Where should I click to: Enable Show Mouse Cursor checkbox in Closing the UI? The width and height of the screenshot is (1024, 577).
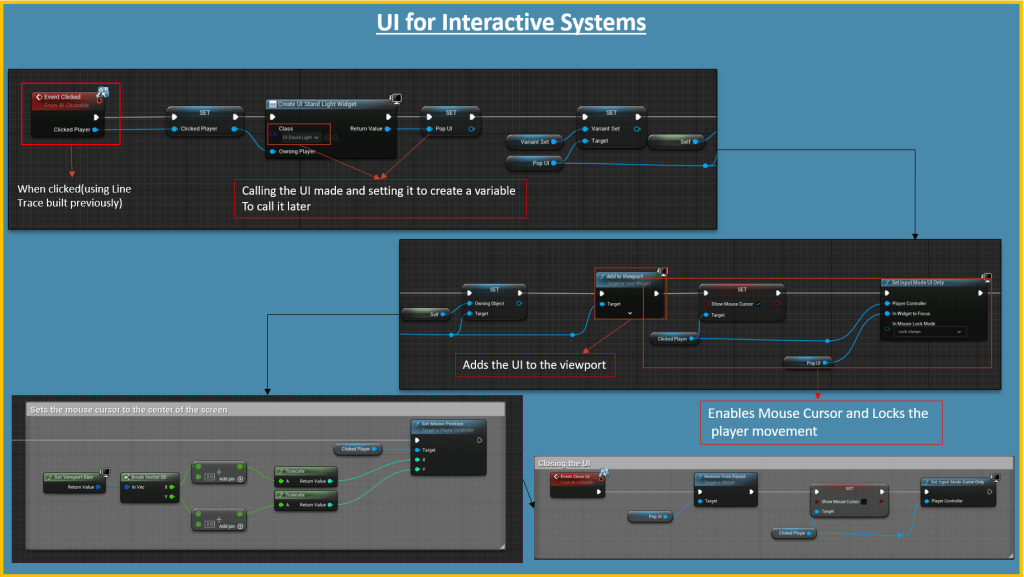[864, 502]
